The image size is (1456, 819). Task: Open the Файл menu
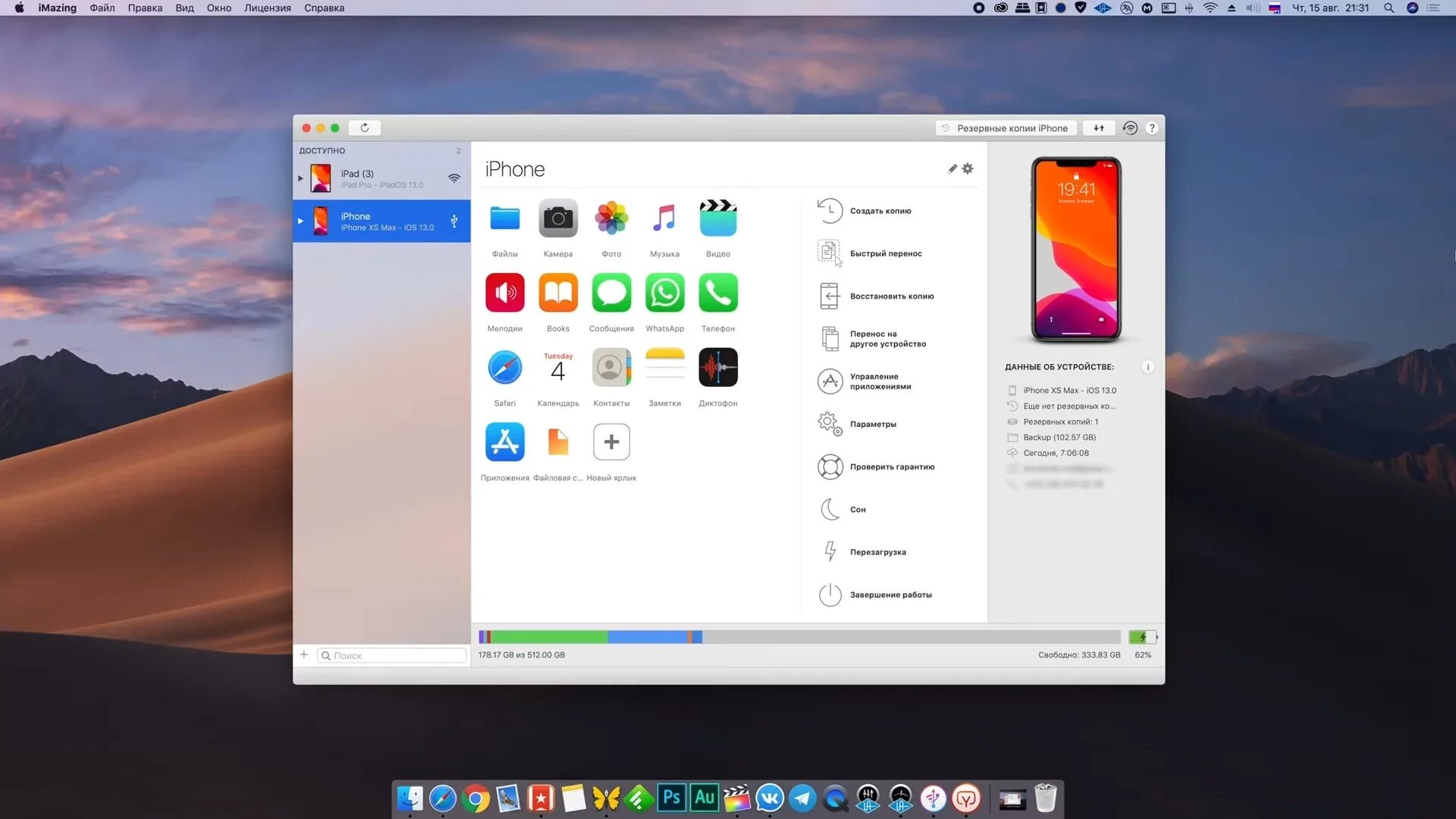coord(102,8)
